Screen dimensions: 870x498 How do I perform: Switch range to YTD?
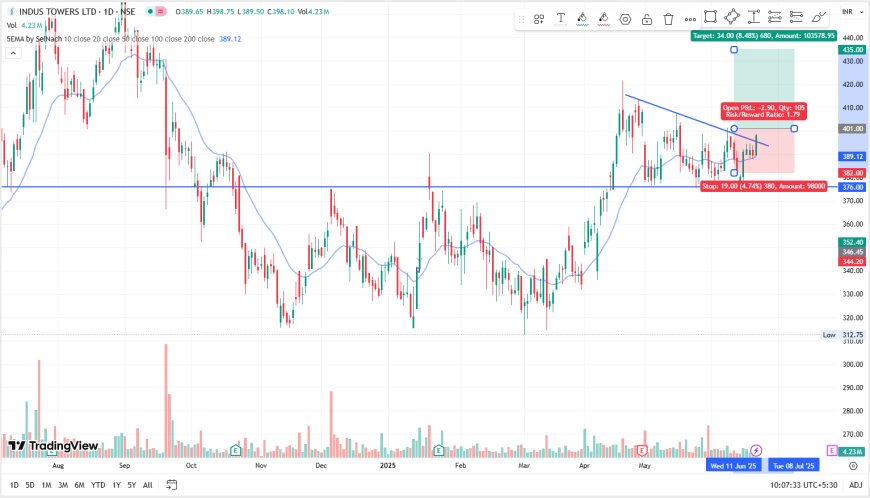coord(98,485)
